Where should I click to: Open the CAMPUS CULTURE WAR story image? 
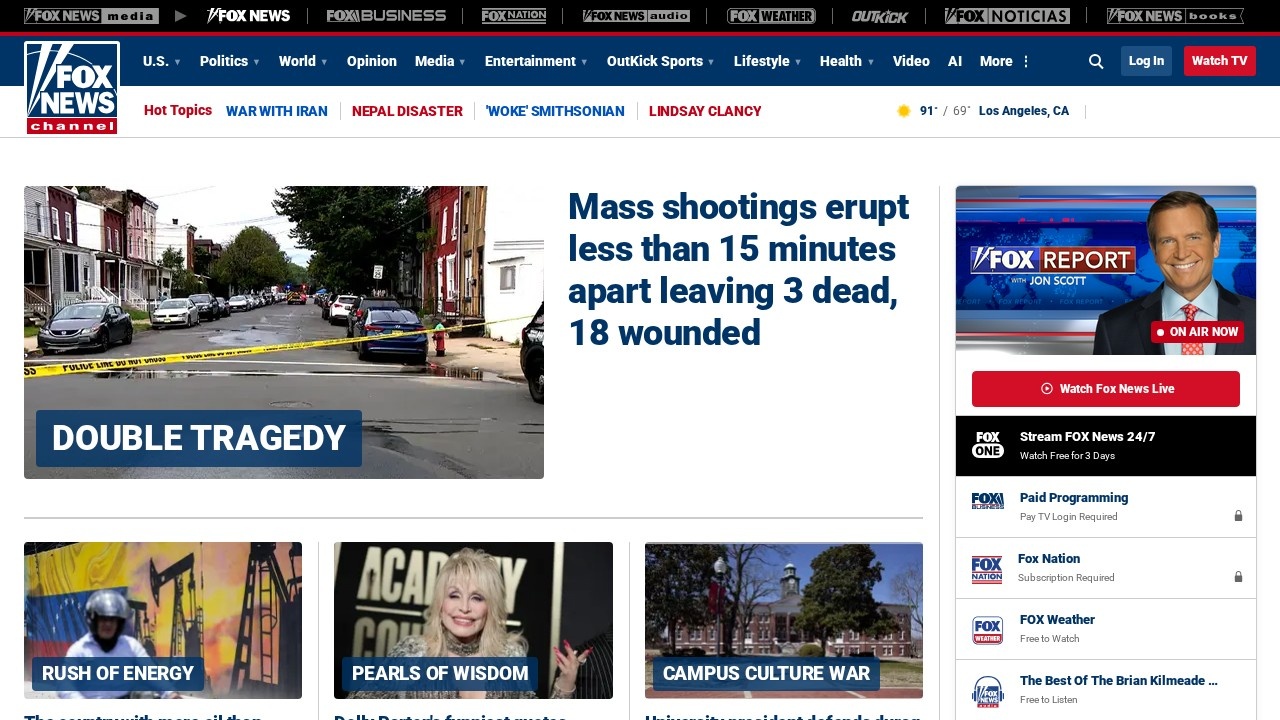coord(784,620)
